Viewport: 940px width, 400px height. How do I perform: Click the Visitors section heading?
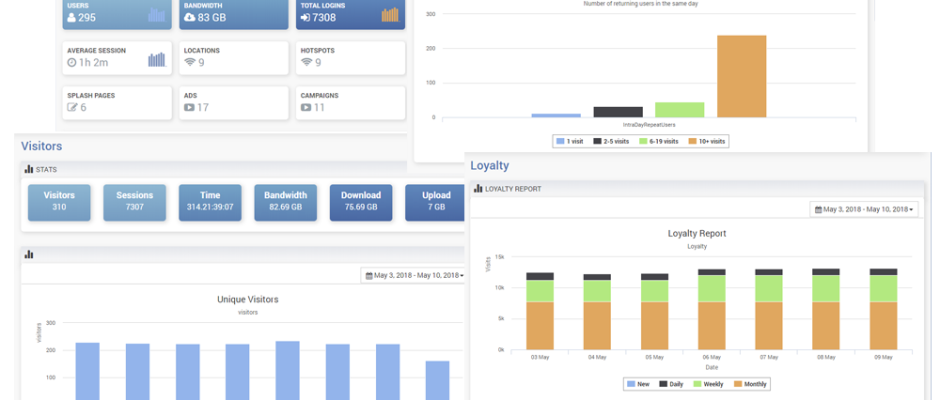(x=41, y=146)
